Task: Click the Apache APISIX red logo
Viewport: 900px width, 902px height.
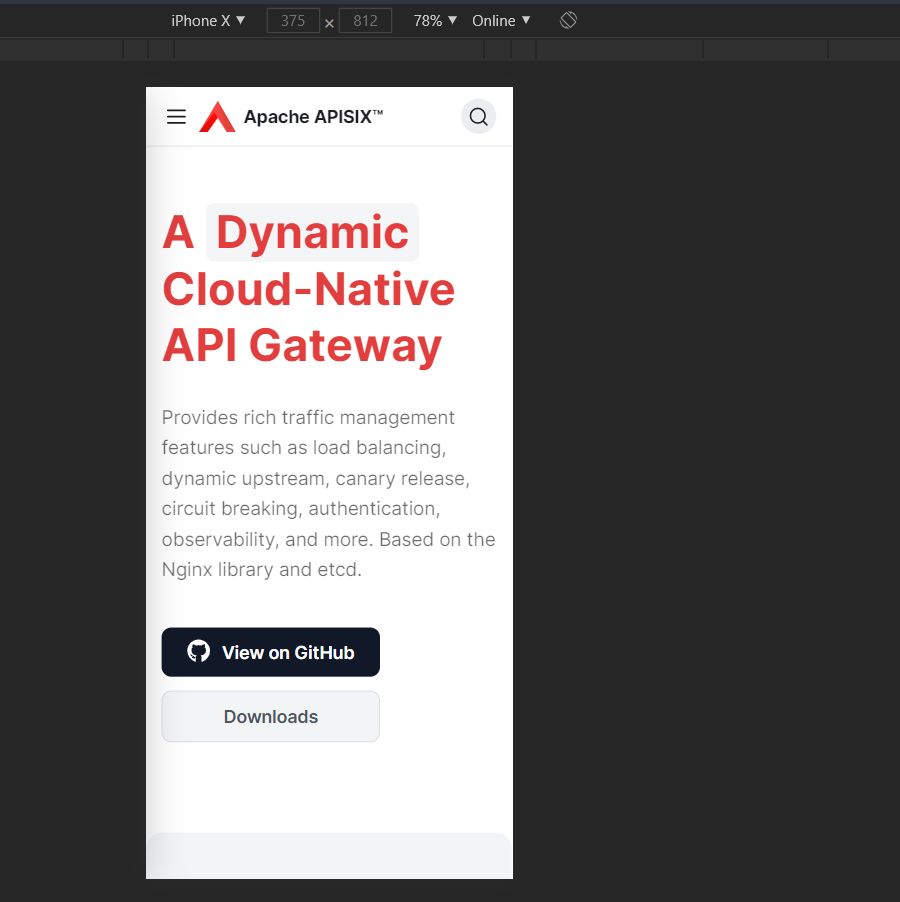Action: (217, 117)
